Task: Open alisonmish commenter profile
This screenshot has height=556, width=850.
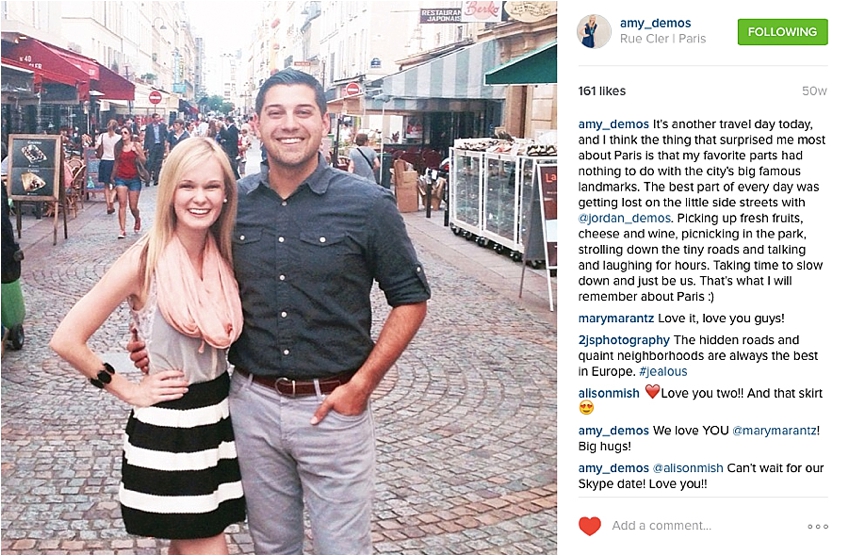Action: 609,393
